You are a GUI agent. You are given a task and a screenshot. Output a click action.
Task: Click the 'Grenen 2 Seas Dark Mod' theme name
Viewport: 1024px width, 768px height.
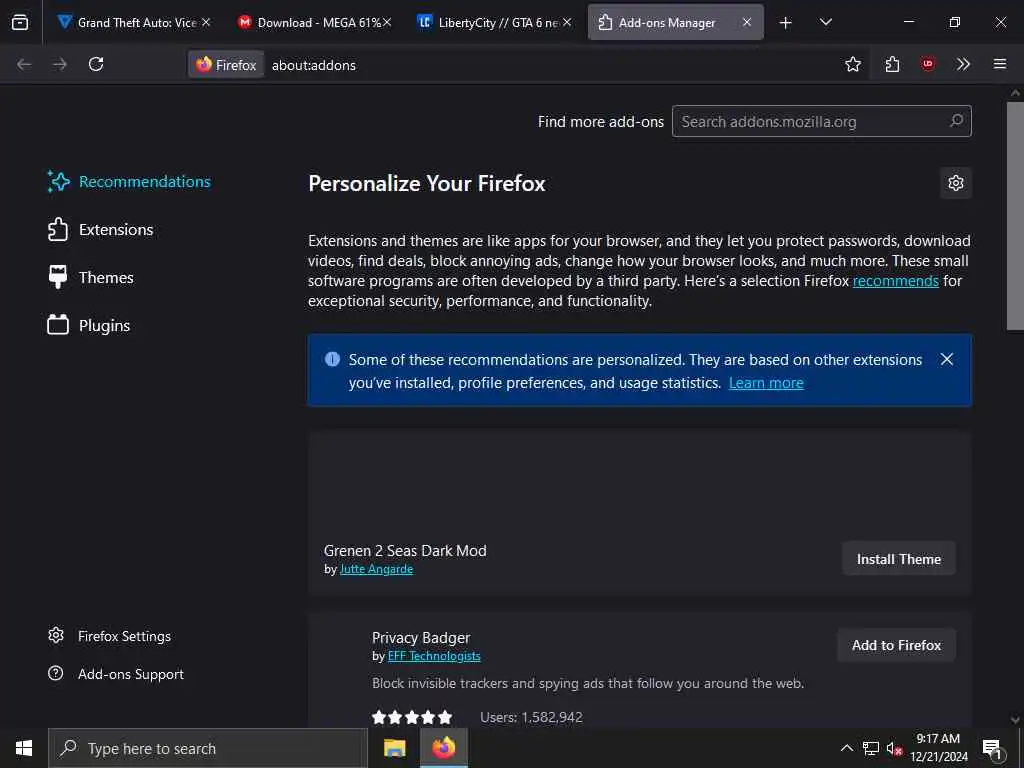[x=405, y=551]
